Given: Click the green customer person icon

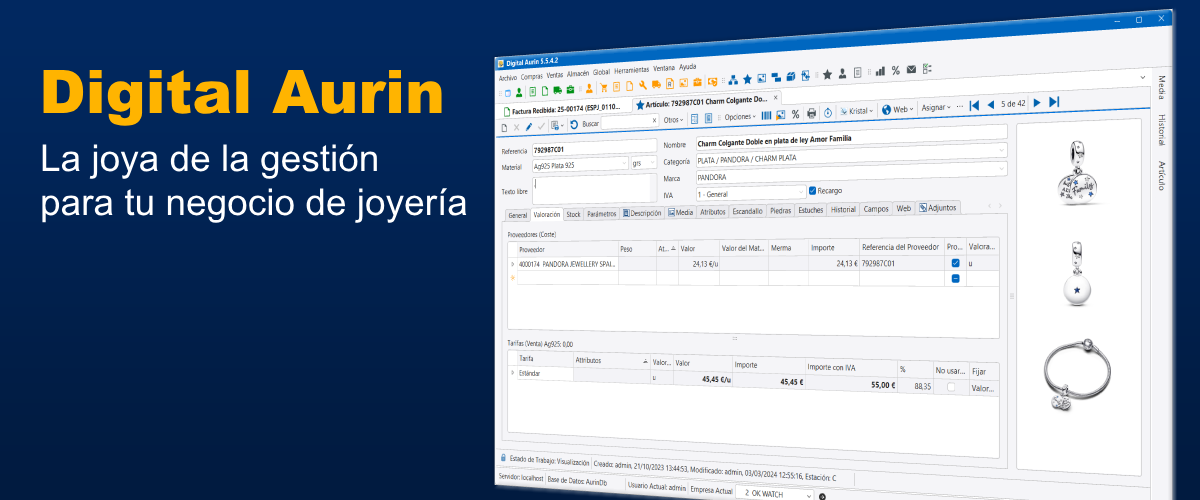Looking at the screenshot, I should [519, 91].
